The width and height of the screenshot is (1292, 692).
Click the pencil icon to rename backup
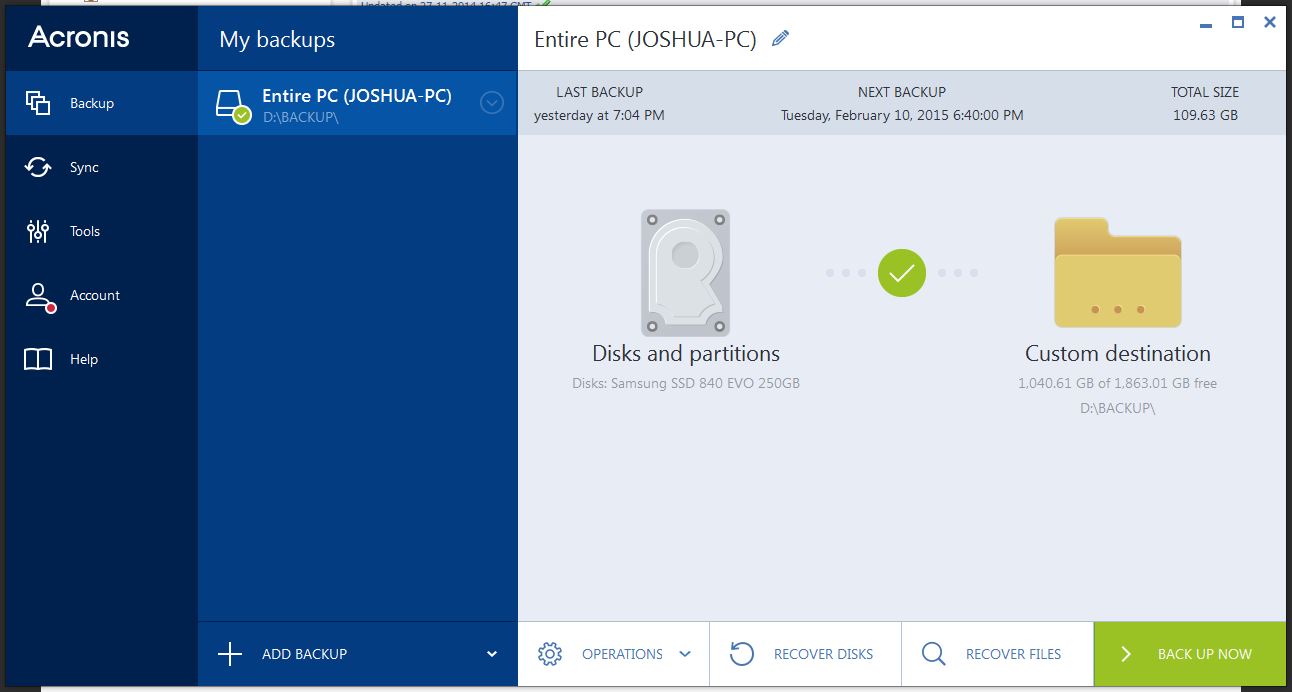781,39
